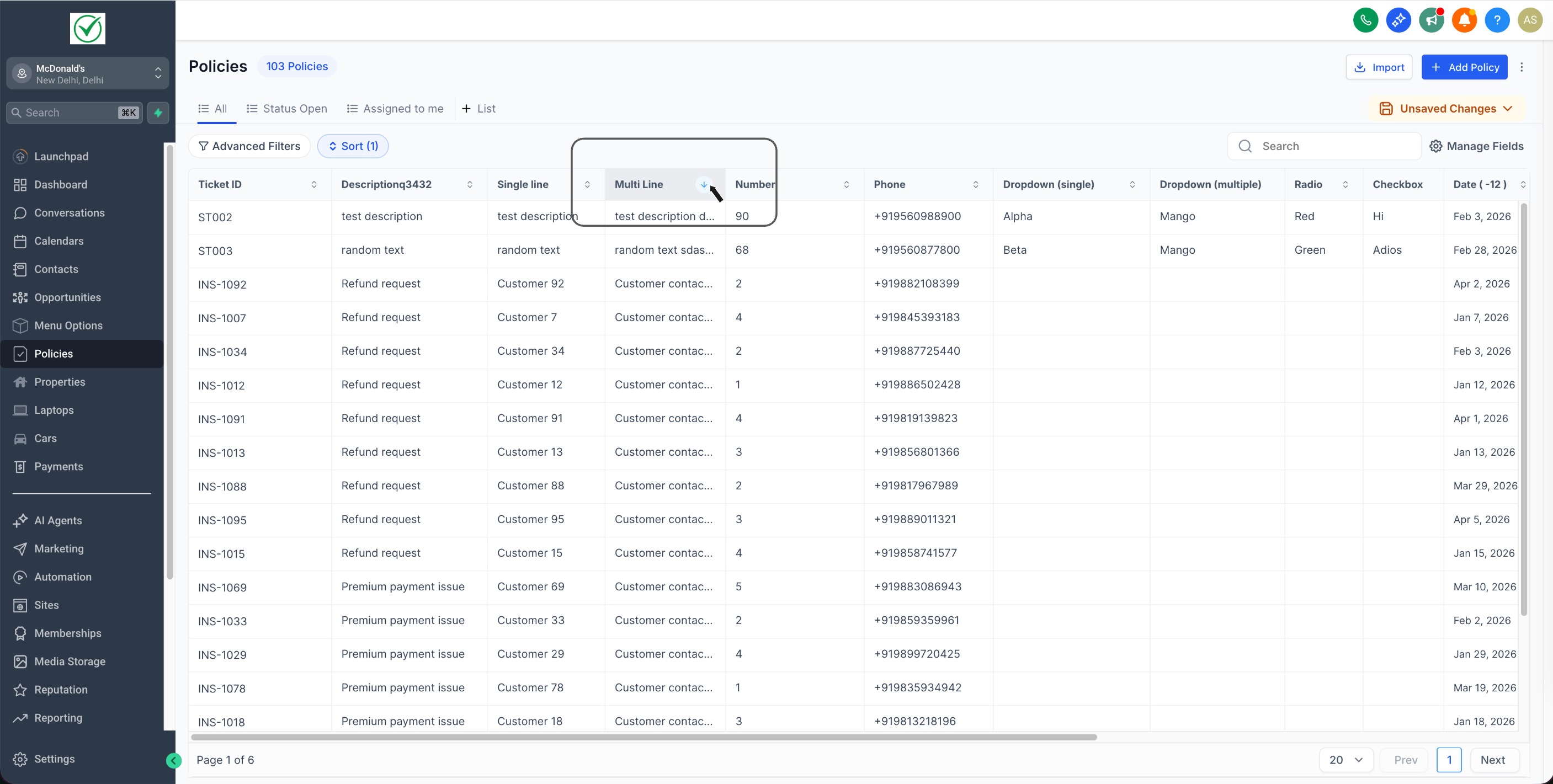Click the megaphone announcements icon
The image size is (1553, 784).
coord(1431,20)
